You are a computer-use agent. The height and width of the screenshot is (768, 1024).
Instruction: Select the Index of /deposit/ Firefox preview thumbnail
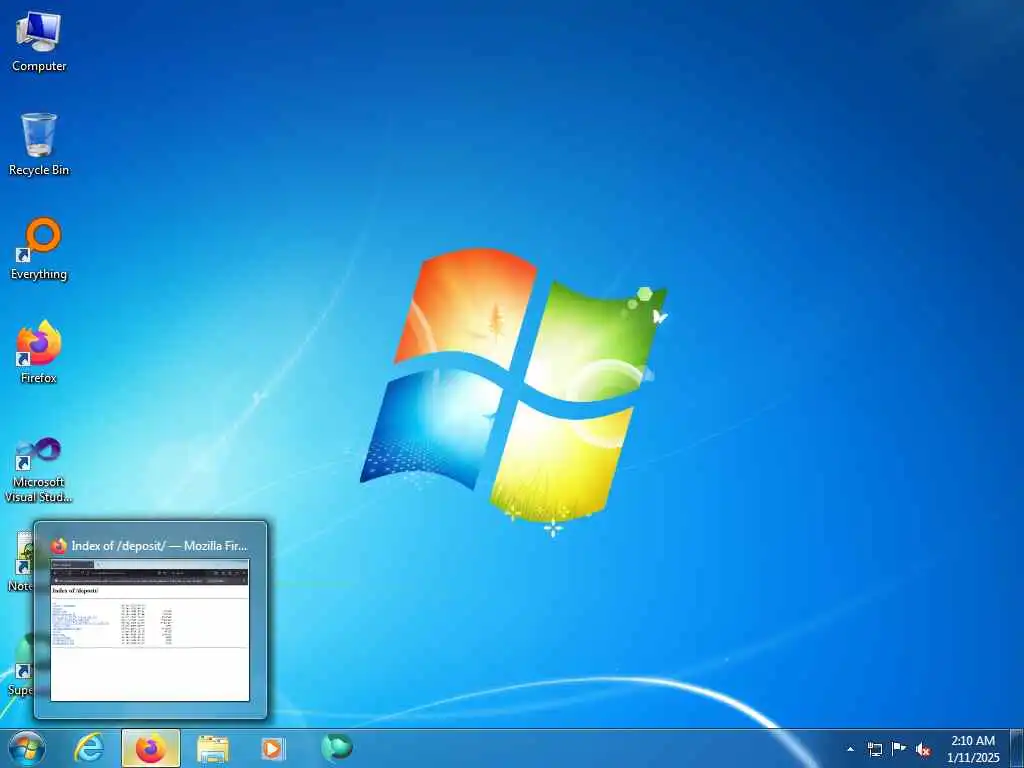[x=150, y=630]
